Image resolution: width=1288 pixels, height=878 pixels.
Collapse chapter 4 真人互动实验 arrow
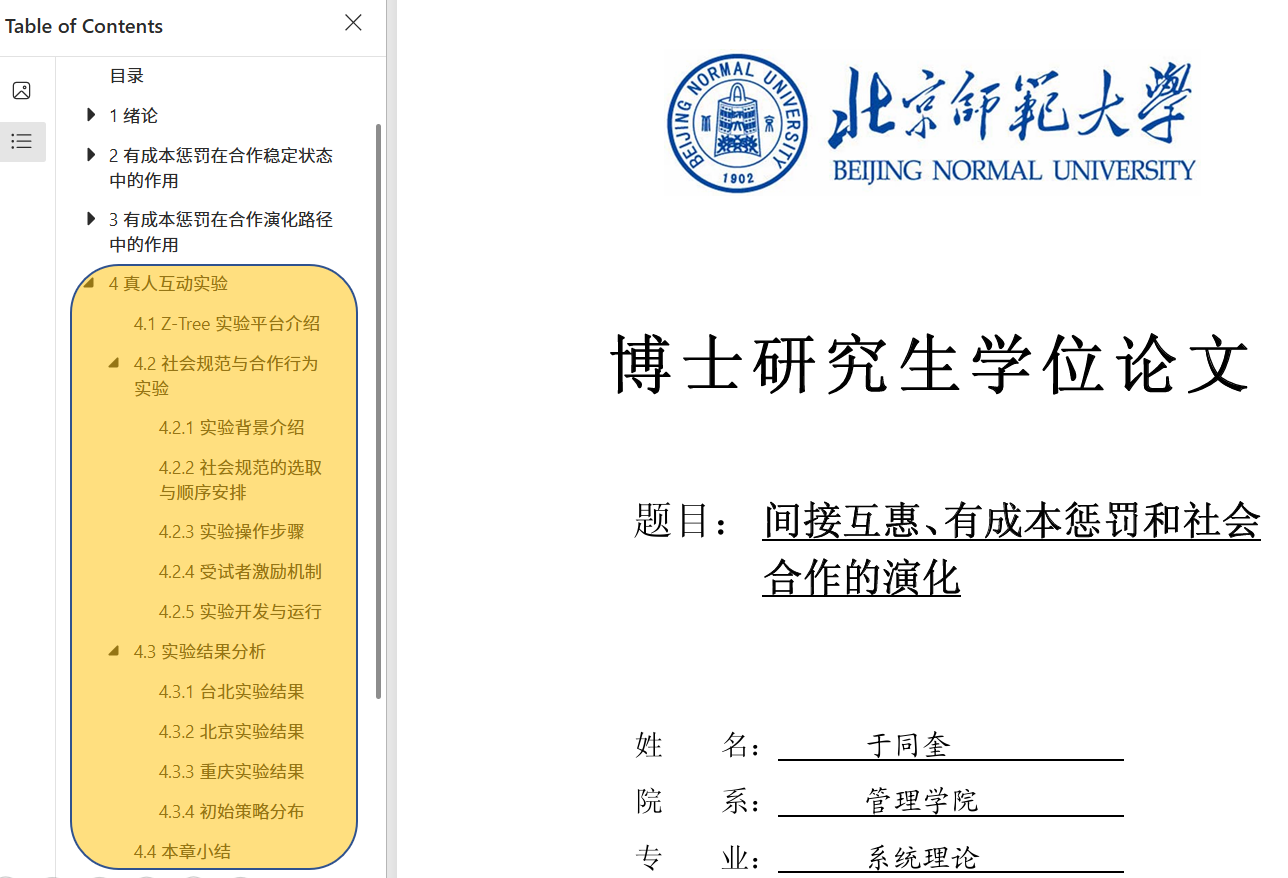[x=89, y=284]
